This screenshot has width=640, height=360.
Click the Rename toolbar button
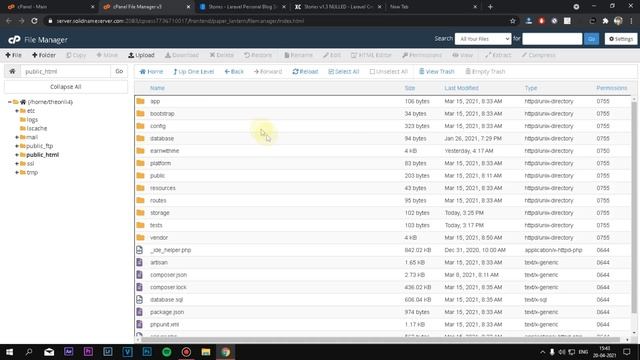pos(298,55)
